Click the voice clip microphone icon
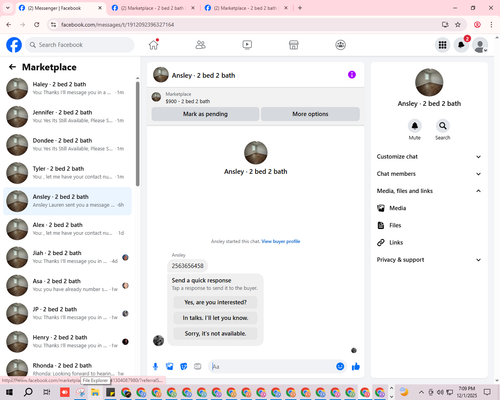 155,367
